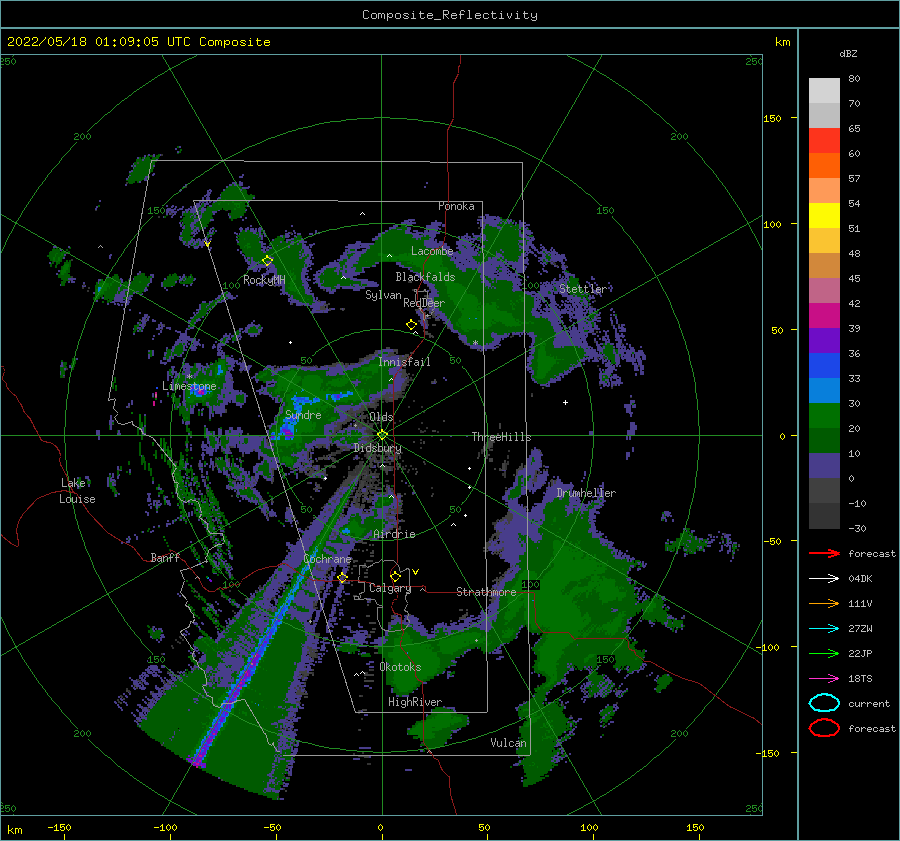
Task: Select the yellow diamond marker below Cochrane
Action: [x=342, y=578]
